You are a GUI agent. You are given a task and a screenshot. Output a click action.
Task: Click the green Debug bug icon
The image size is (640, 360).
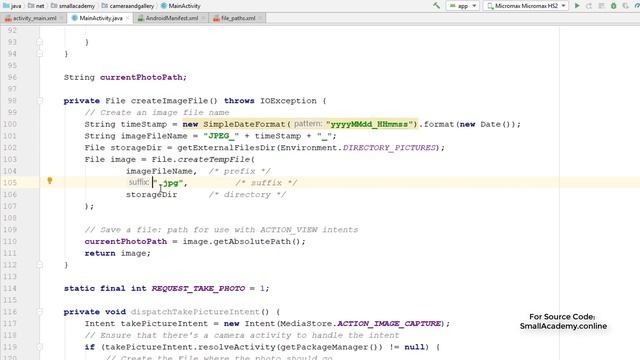(613, 6)
